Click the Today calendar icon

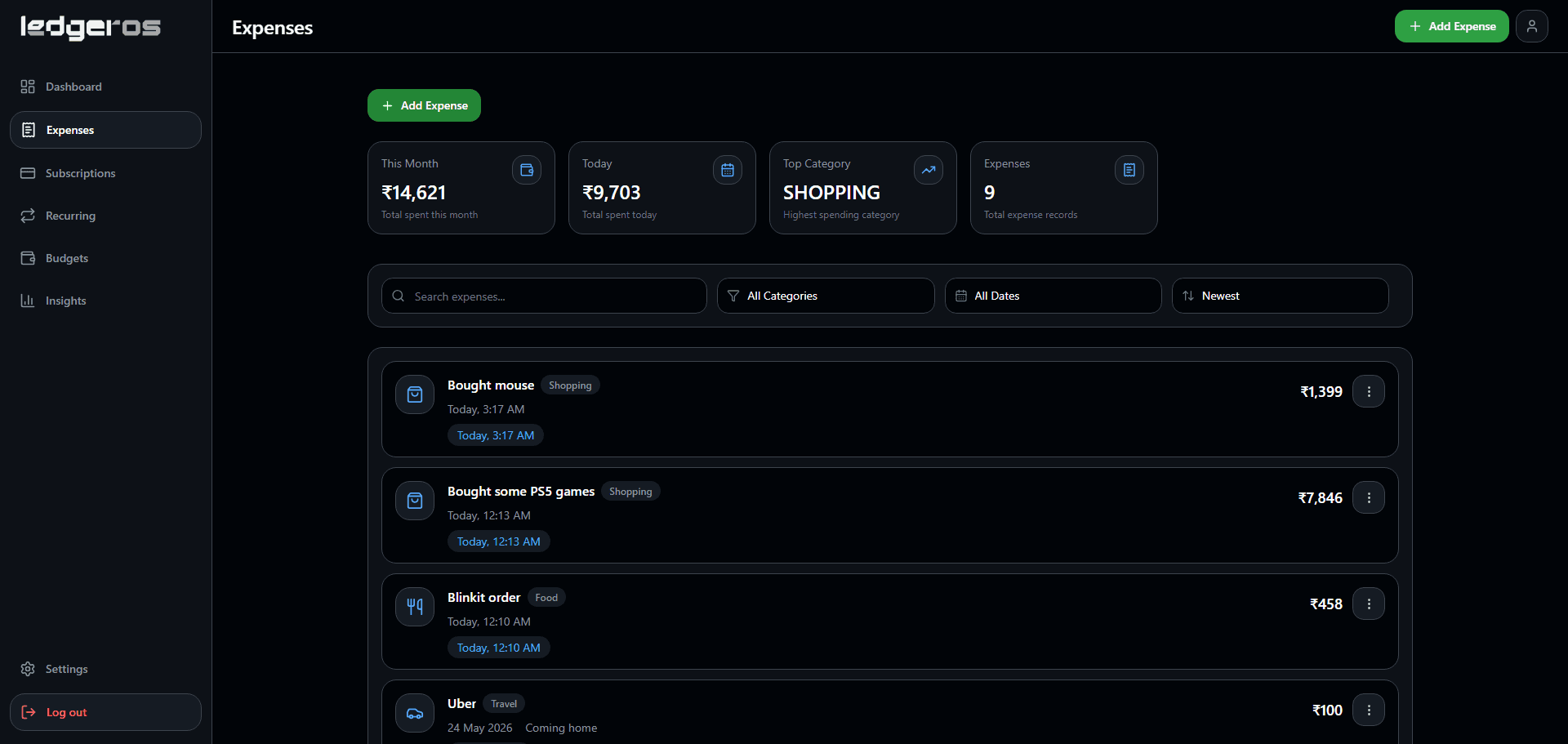point(728,170)
